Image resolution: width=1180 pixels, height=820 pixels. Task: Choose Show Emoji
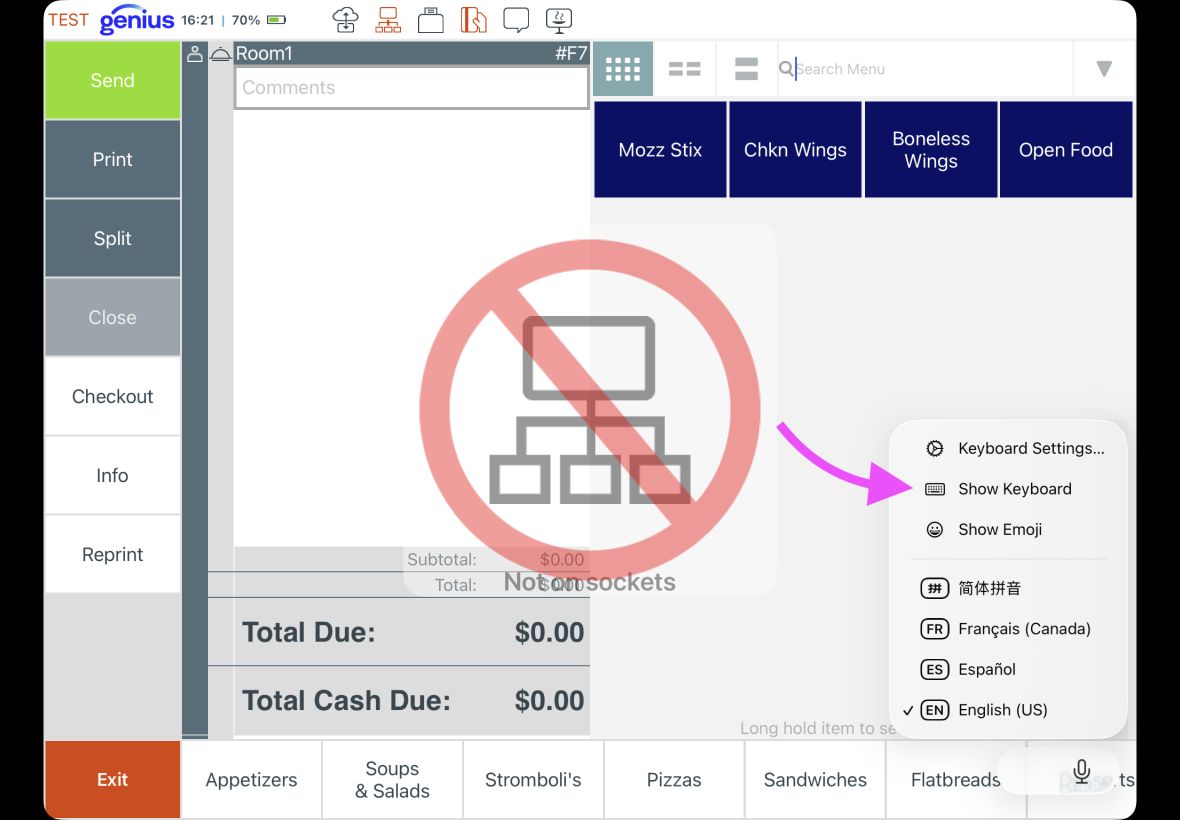click(x=1008, y=530)
